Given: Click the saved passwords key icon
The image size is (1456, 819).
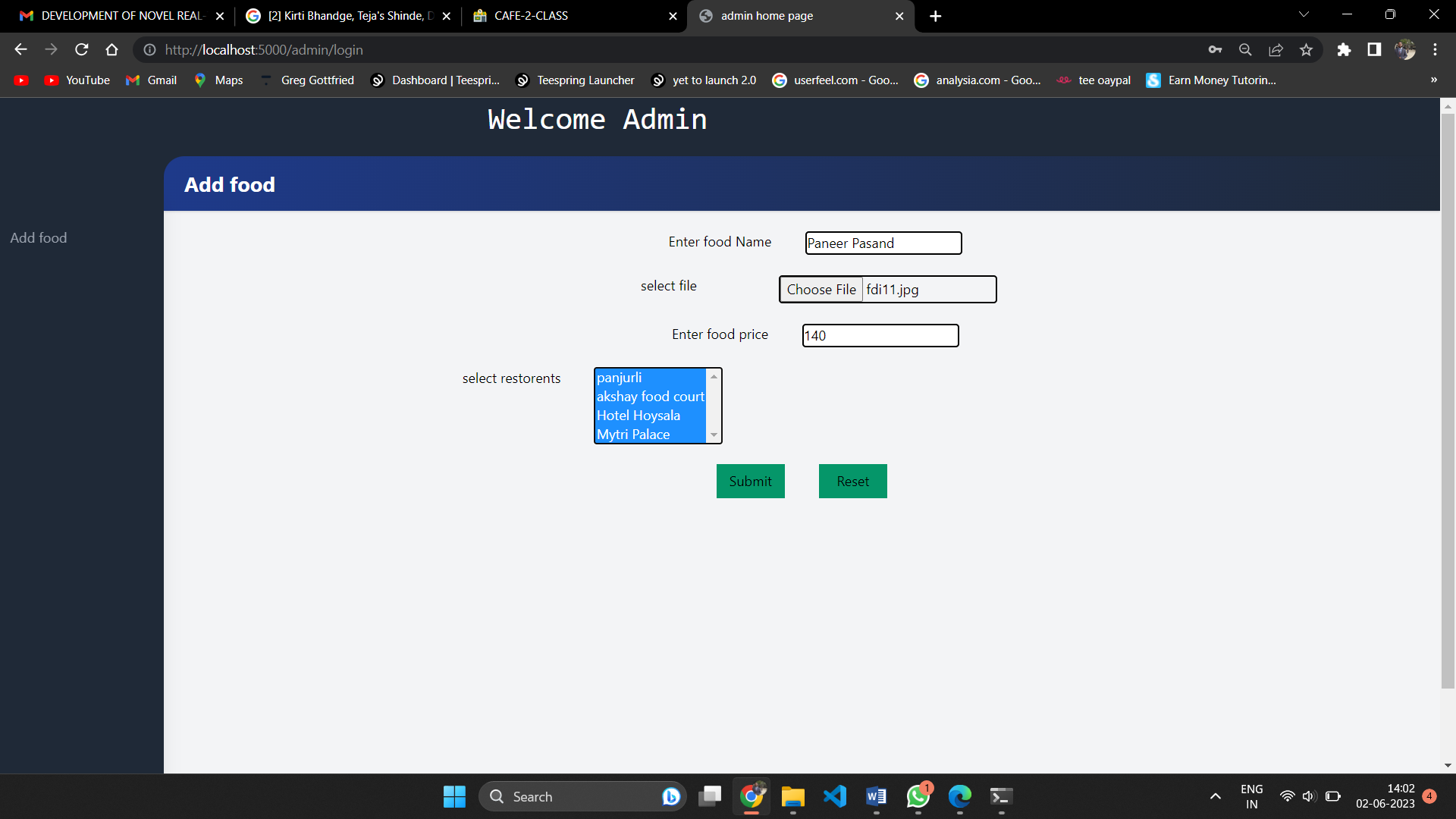Looking at the screenshot, I should [1215, 49].
